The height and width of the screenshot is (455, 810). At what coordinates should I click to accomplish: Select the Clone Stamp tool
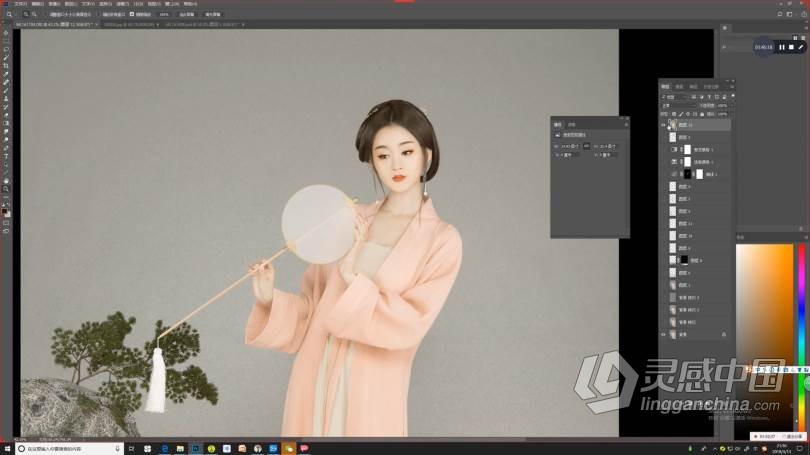click(x=6, y=99)
